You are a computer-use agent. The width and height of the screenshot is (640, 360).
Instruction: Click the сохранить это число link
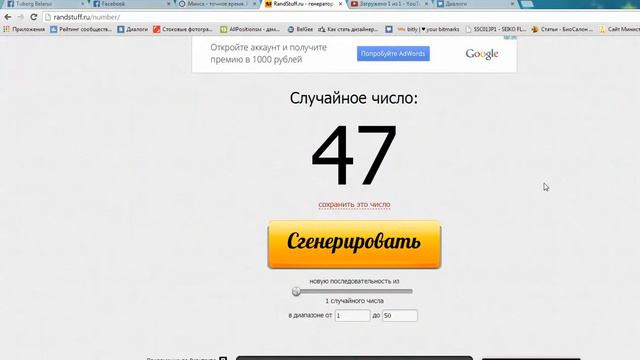(x=354, y=204)
